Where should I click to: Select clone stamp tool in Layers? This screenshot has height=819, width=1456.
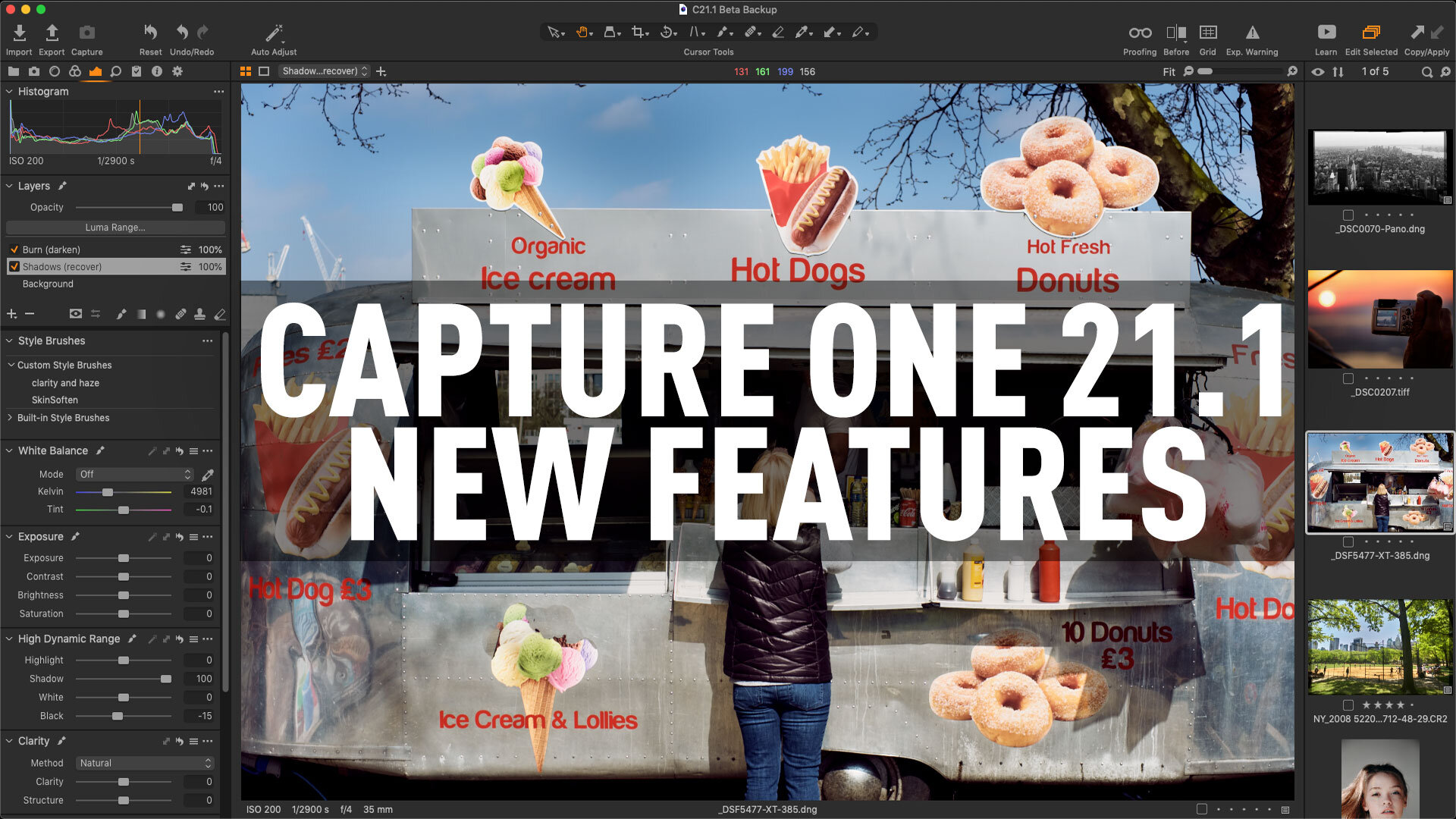coord(200,314)
